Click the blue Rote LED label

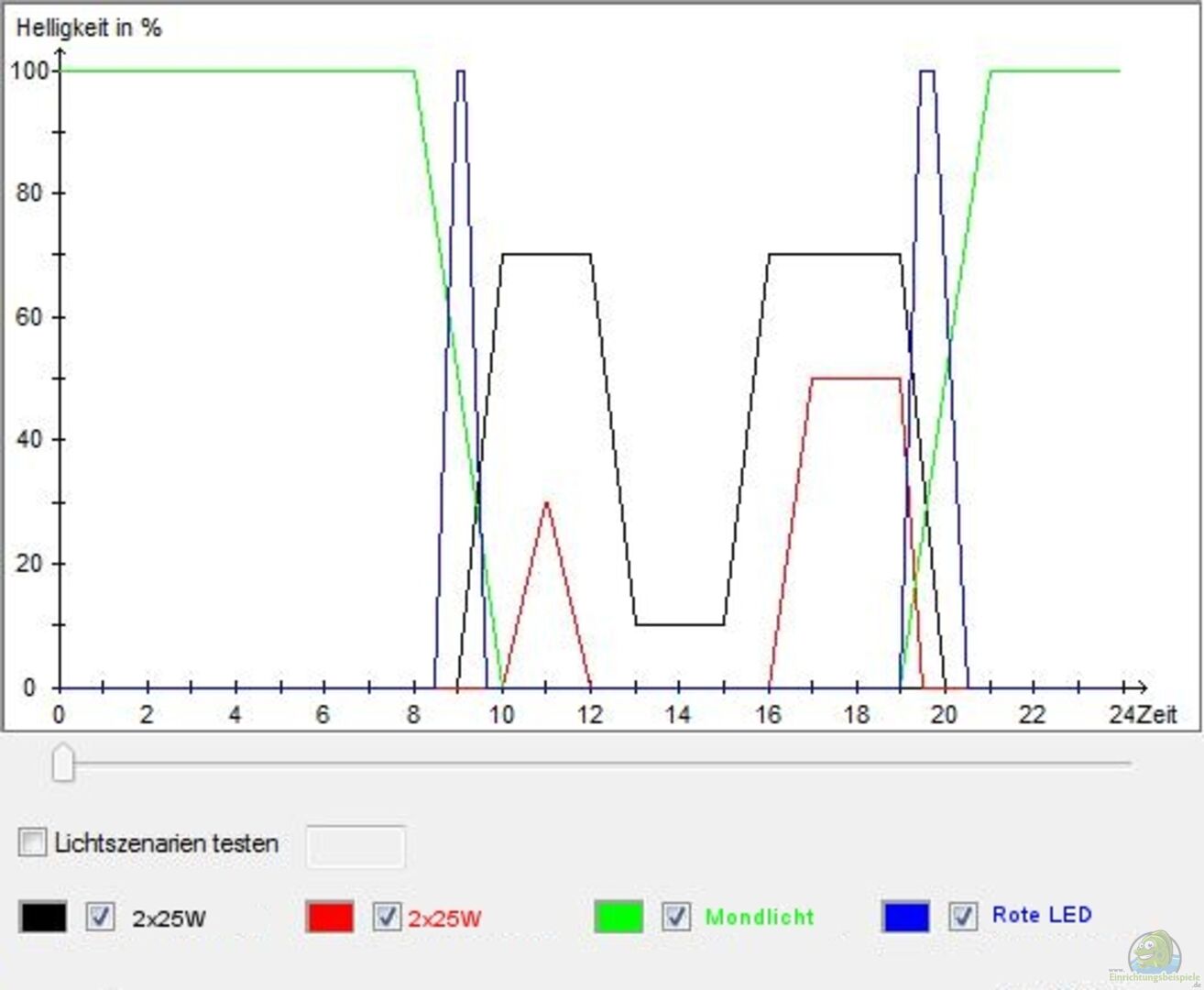(x=1042, y=915)
